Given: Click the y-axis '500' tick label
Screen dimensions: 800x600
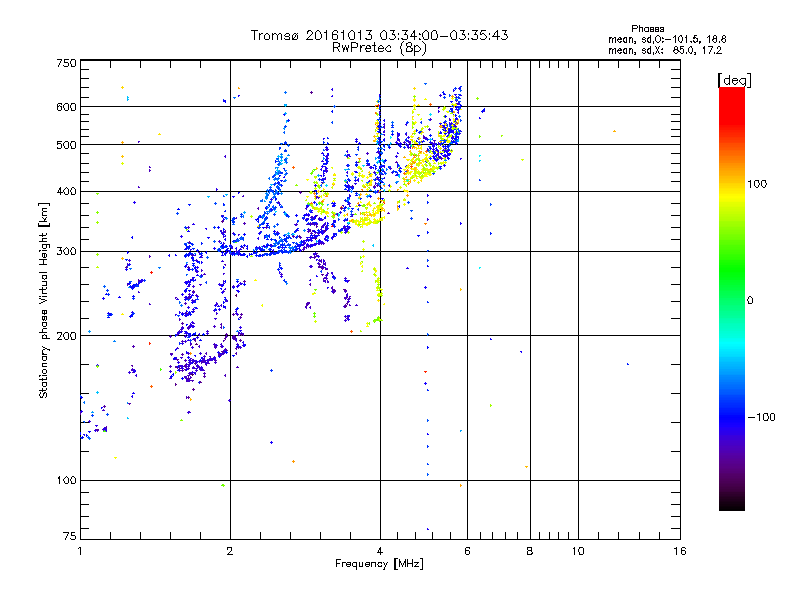Looking at the screenshot, I should [x=67, y=145].
